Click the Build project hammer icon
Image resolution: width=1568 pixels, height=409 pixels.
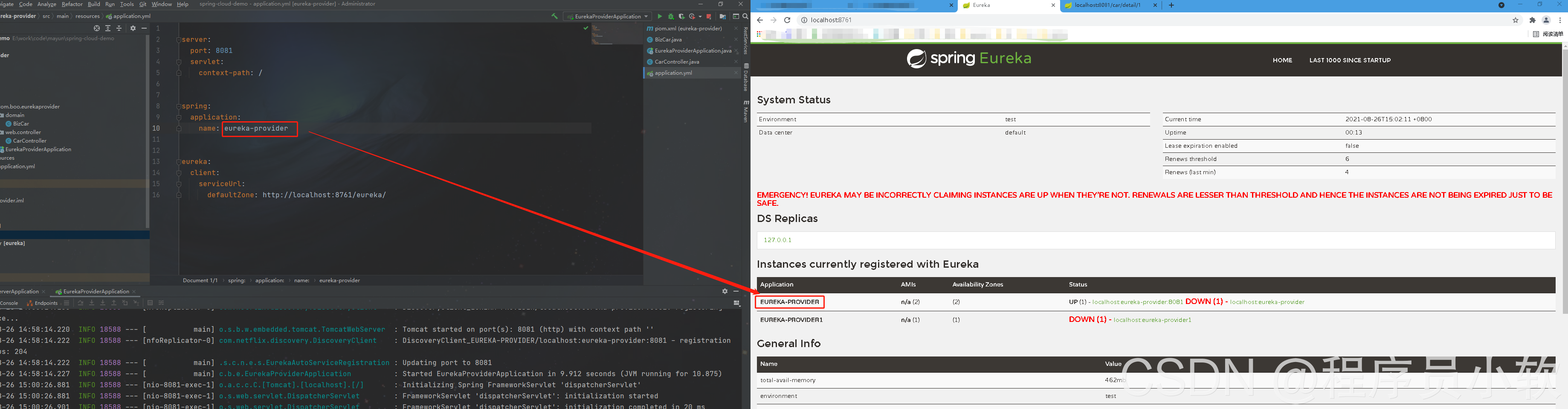tap(554, 17)
